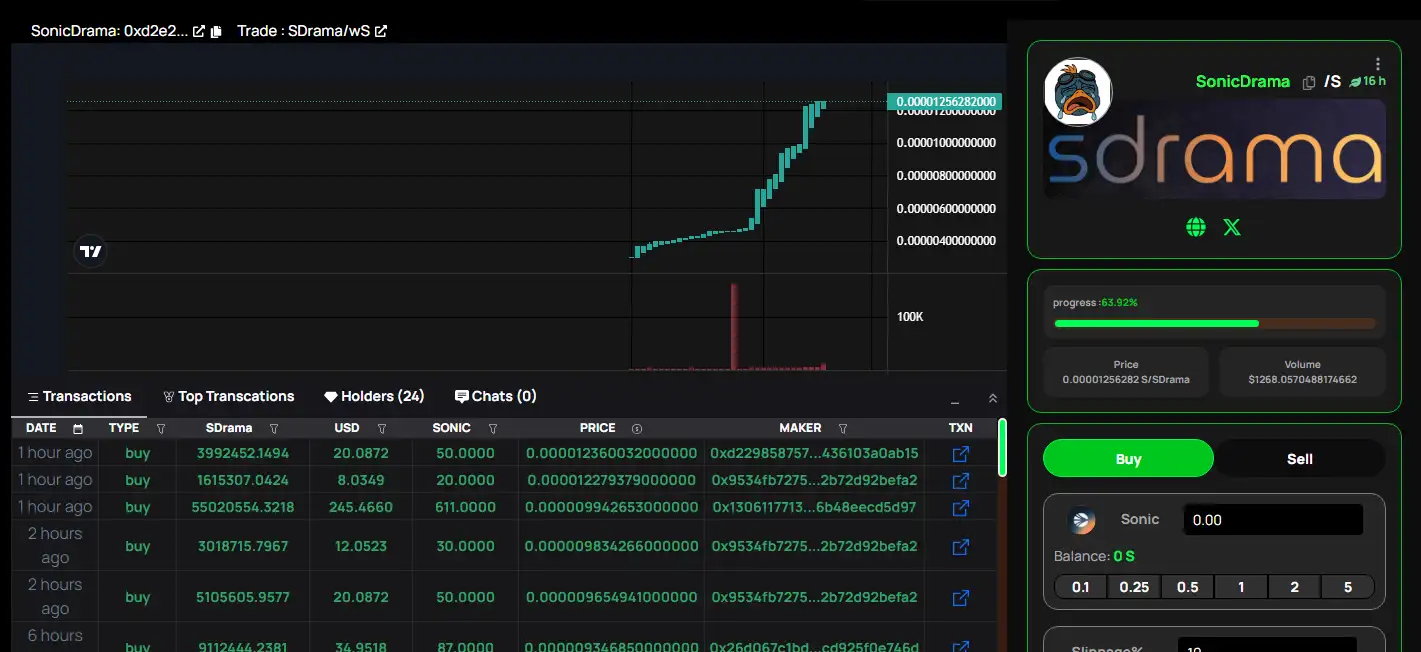Open the TYPE column filter
The width and height of the screenshot is (1421, 652).
161,428
